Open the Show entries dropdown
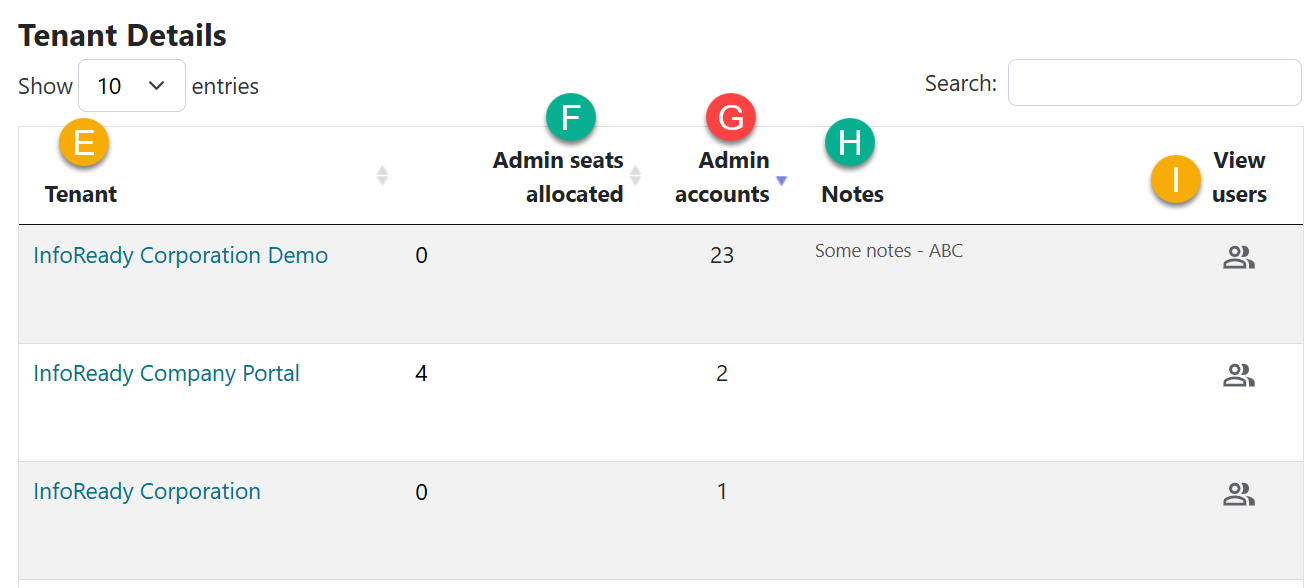 tap(132, 86)
